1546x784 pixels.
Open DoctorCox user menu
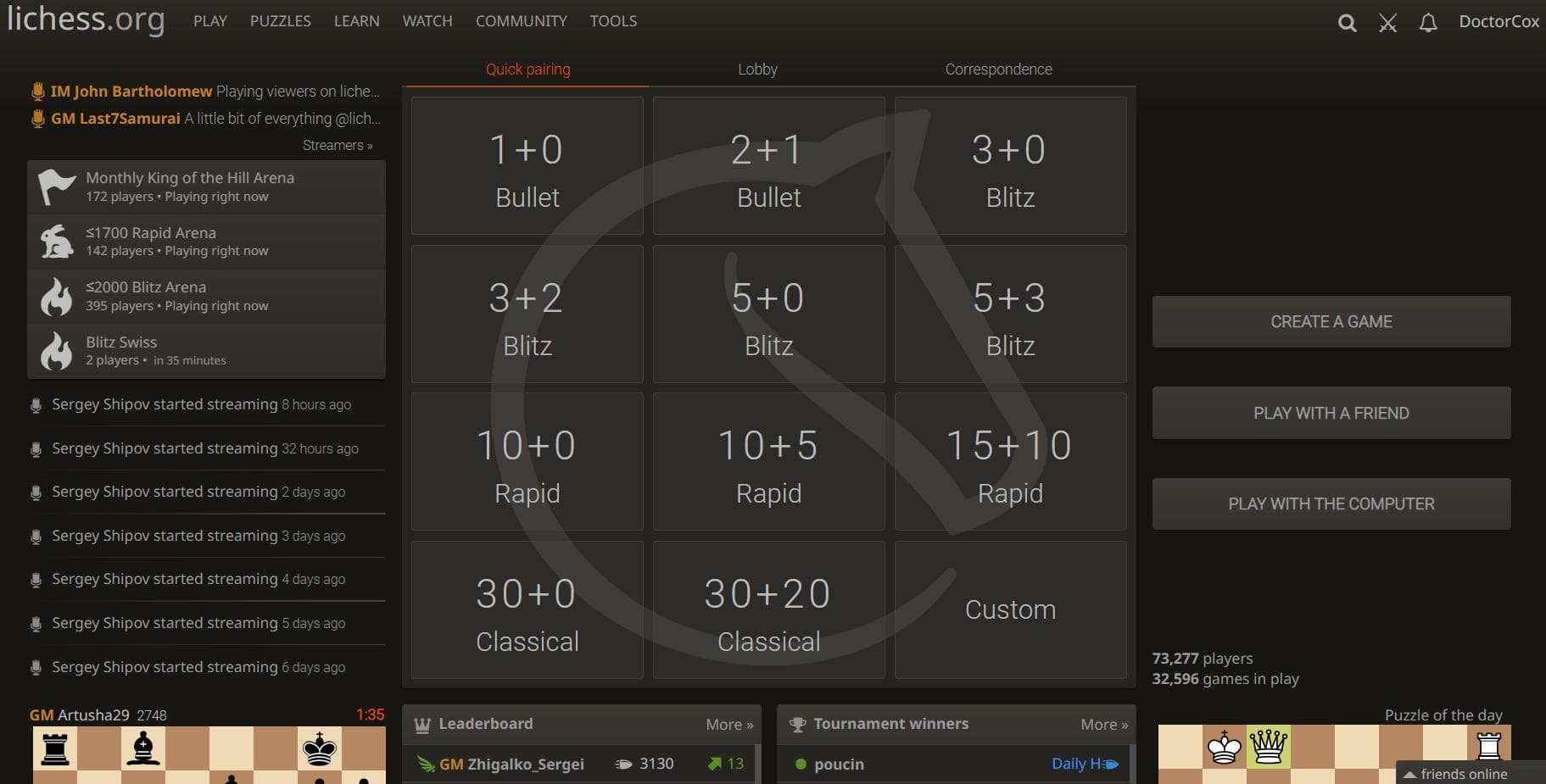click(1499, 22)
